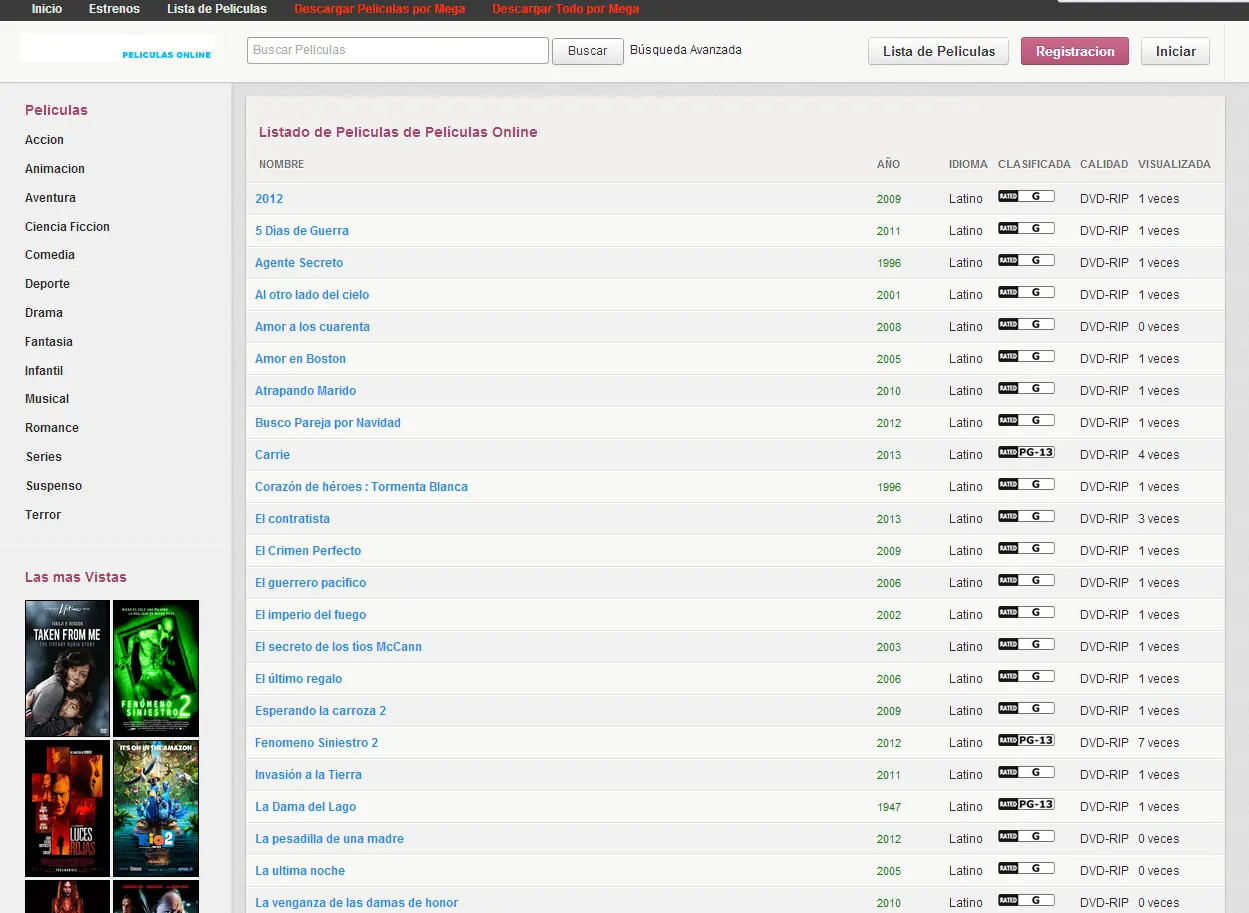
Task: Select the Accion category
Action: [45, 140]
